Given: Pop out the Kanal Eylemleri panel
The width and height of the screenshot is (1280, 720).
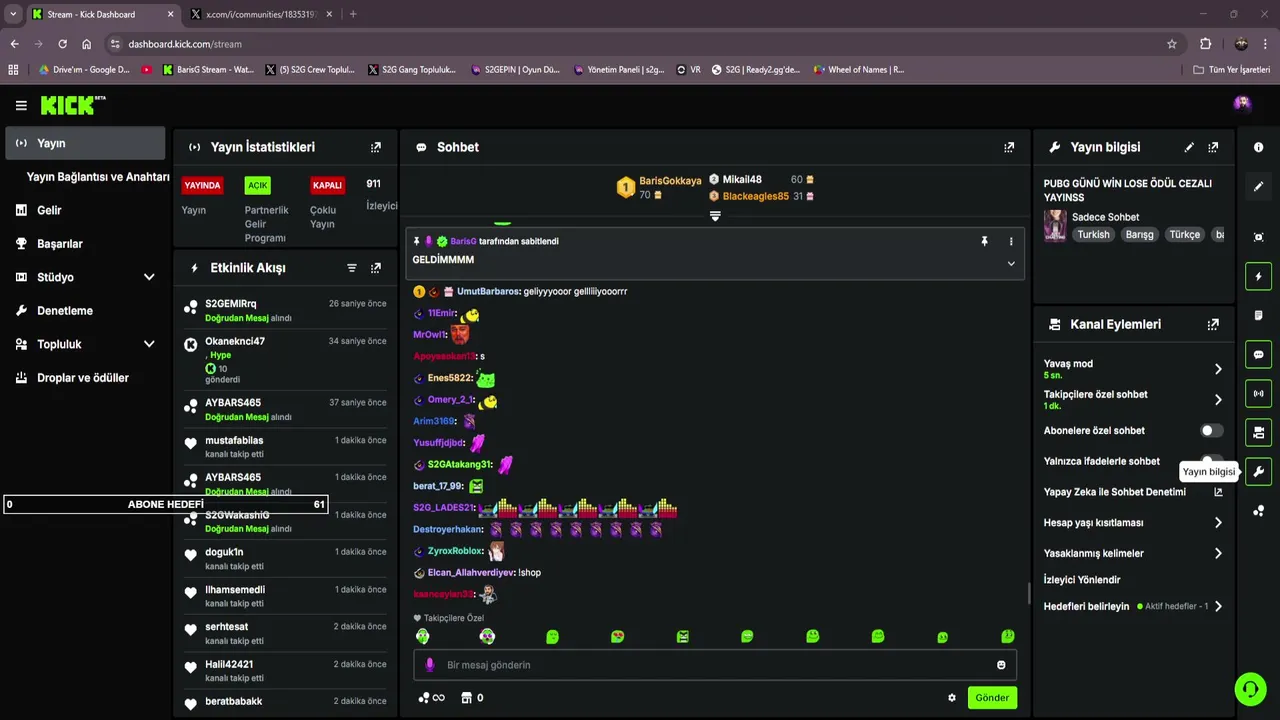Looking at the screenshot, I should tap(1213, 325).
